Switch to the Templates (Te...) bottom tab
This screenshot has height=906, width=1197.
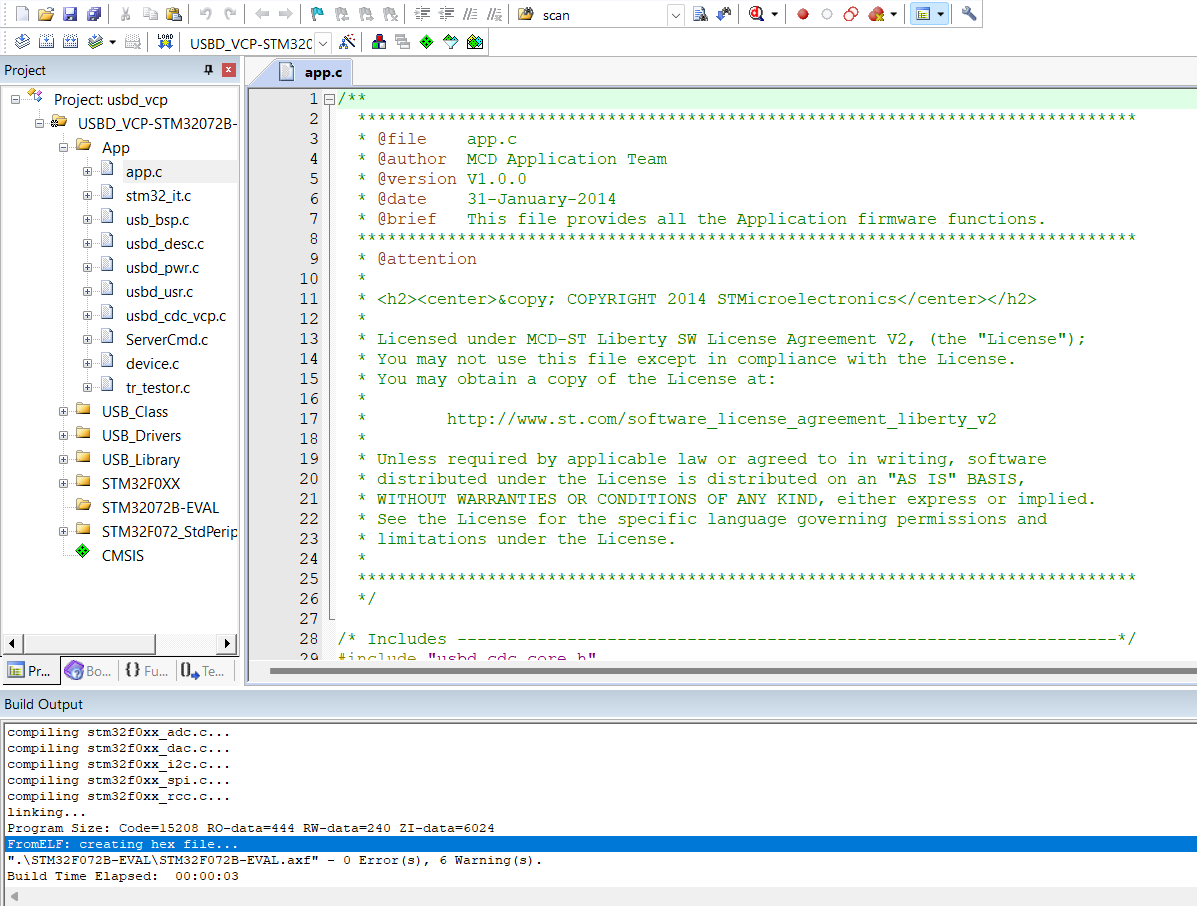[203, 671]
